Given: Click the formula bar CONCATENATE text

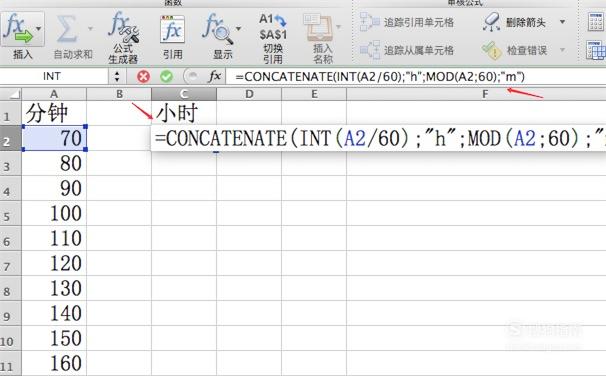Looking at the screenshot, I should (x=380, y=77).
